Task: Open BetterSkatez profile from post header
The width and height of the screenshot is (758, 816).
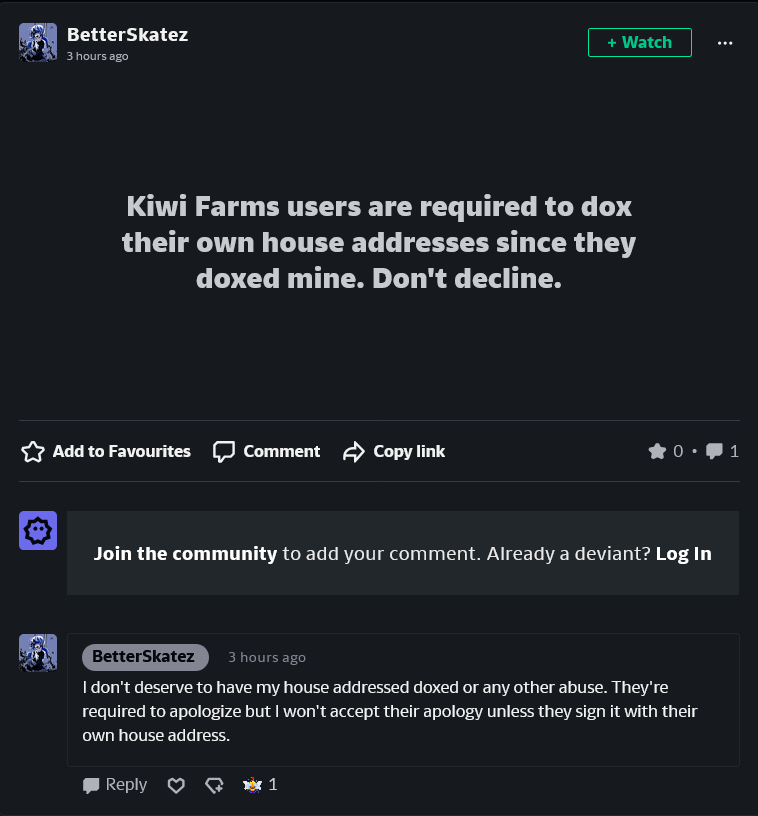Action: tap(127, 34)
